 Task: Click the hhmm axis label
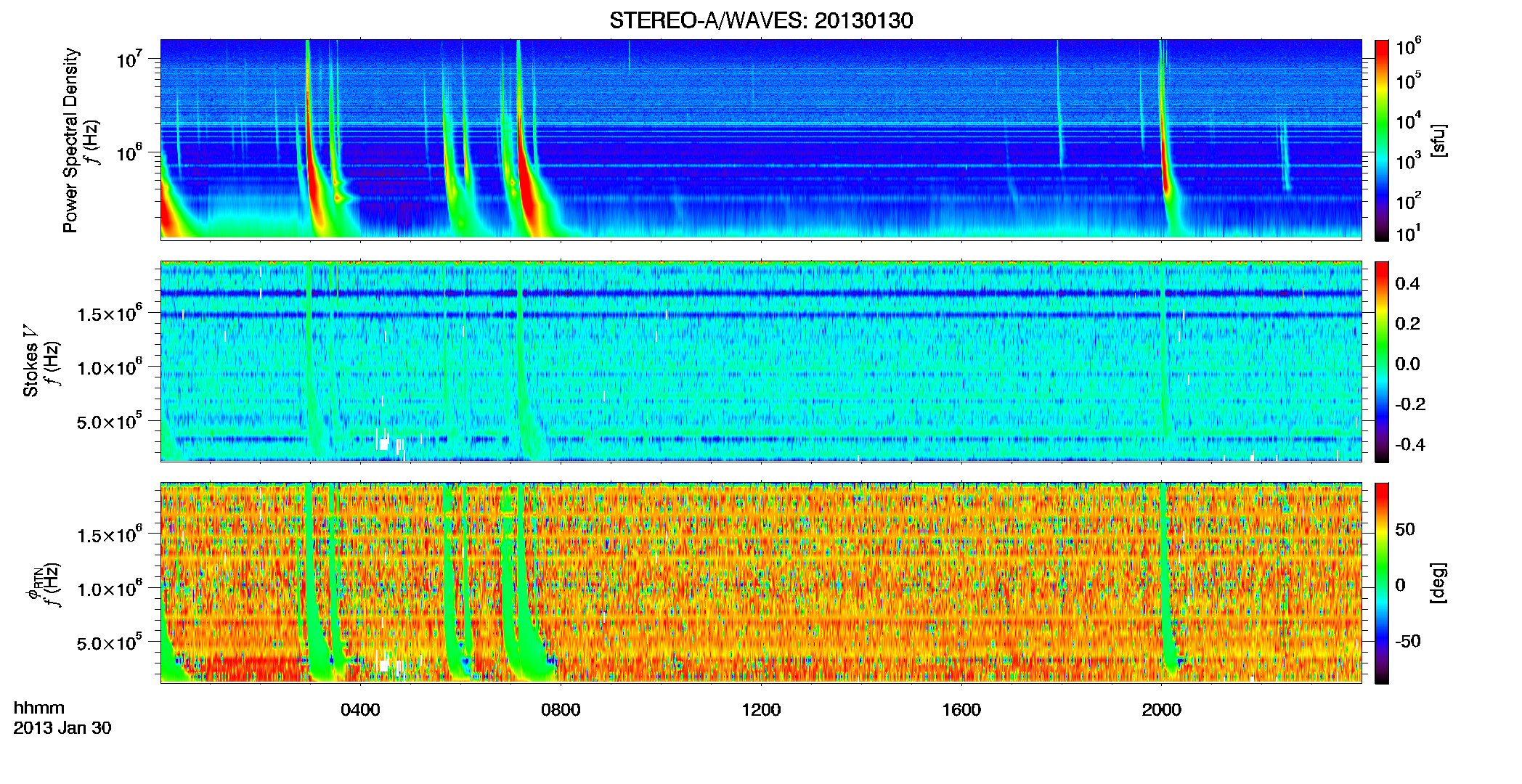[x=39, y=709]
